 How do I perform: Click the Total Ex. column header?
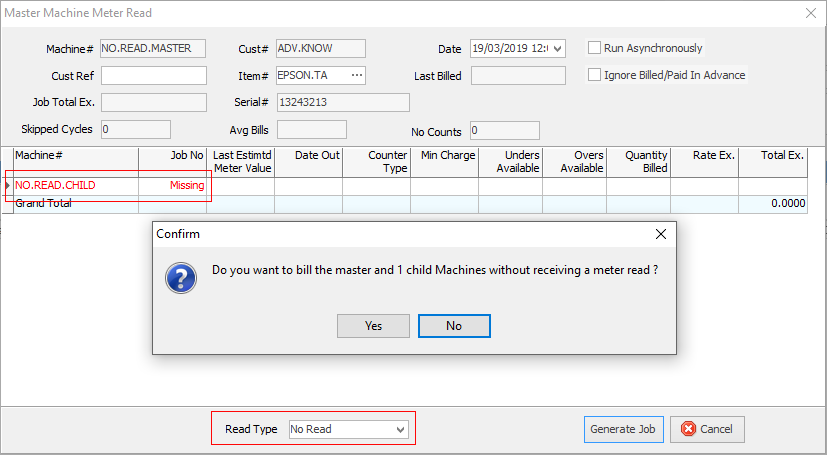pos(782,156)
